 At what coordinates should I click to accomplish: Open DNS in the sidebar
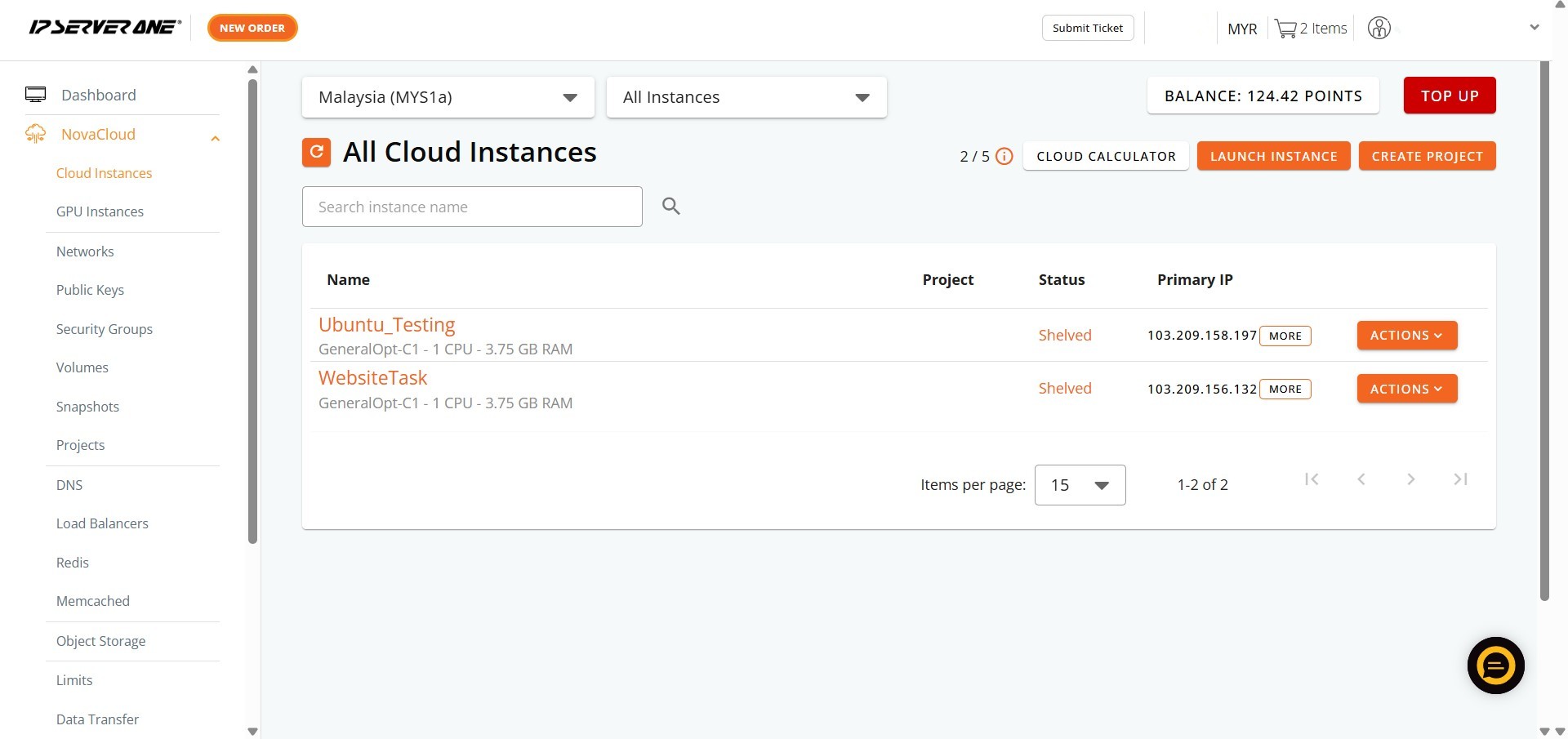pos(69,485)
